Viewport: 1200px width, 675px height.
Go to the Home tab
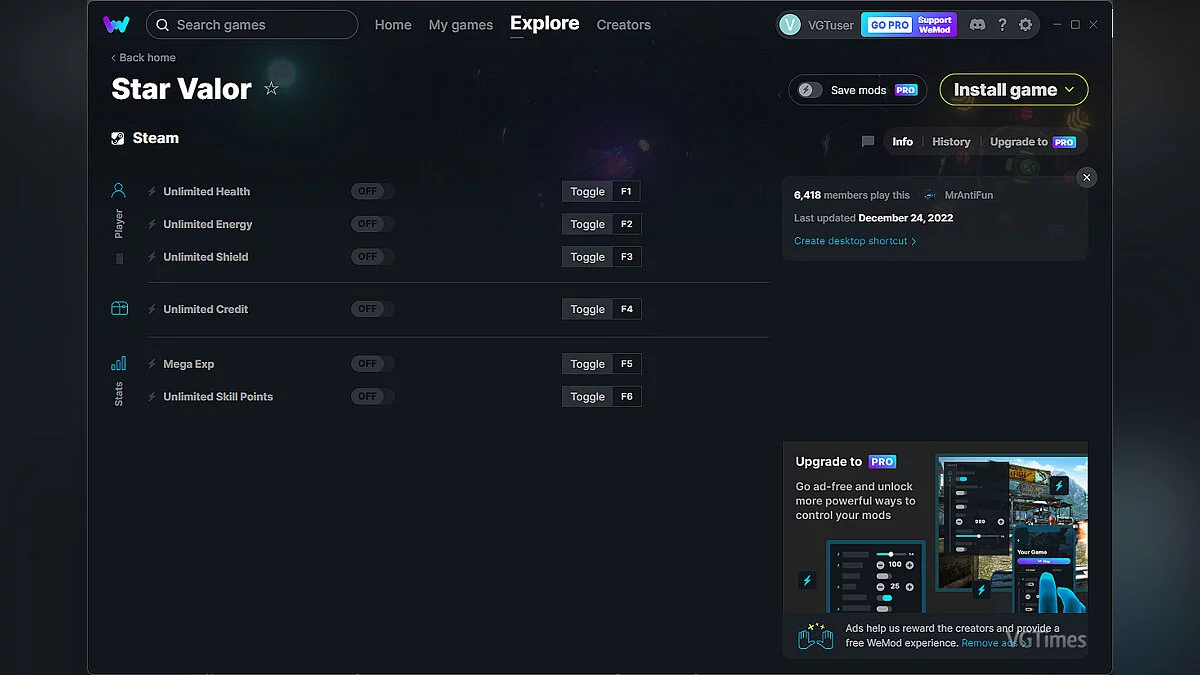(393, 25)
